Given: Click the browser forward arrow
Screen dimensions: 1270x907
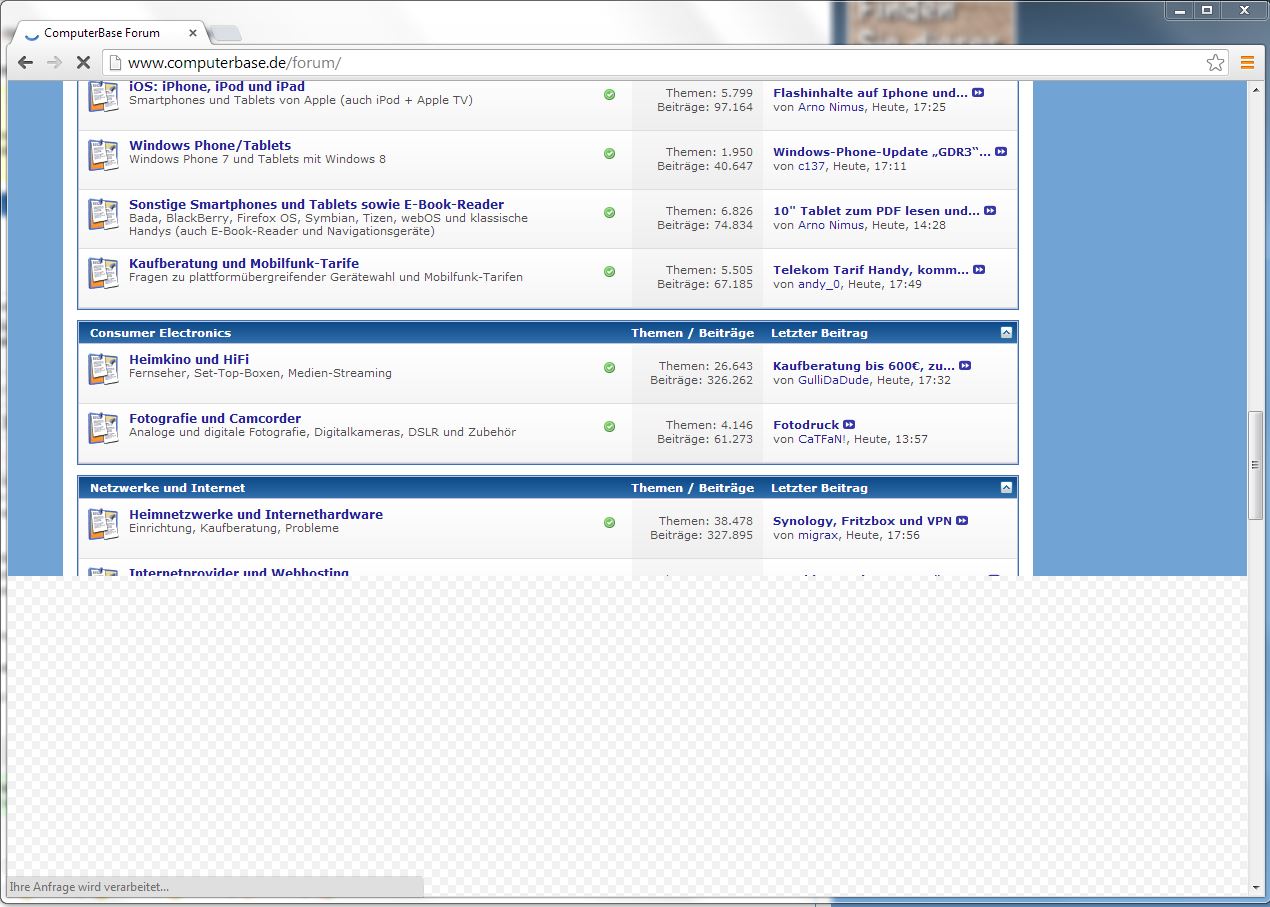Looking at the screenshot, I should [54, 63].
